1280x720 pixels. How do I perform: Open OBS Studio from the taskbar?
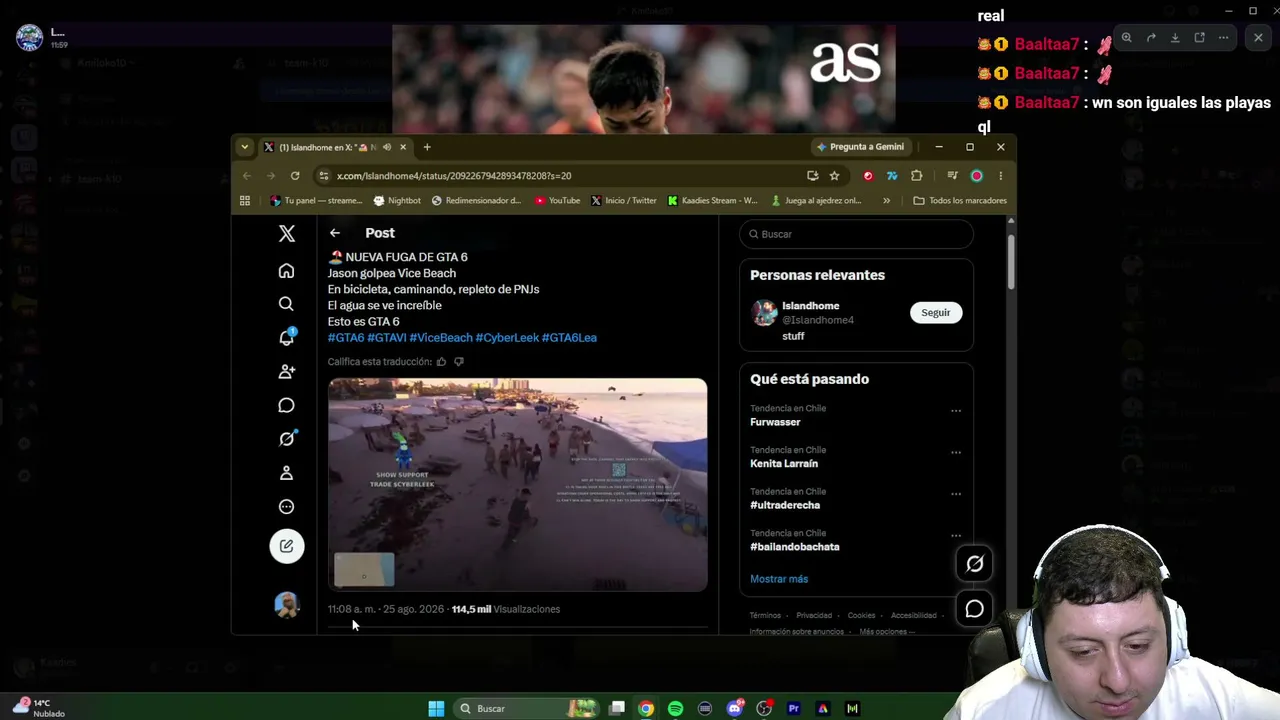click(x=764, y=709)
